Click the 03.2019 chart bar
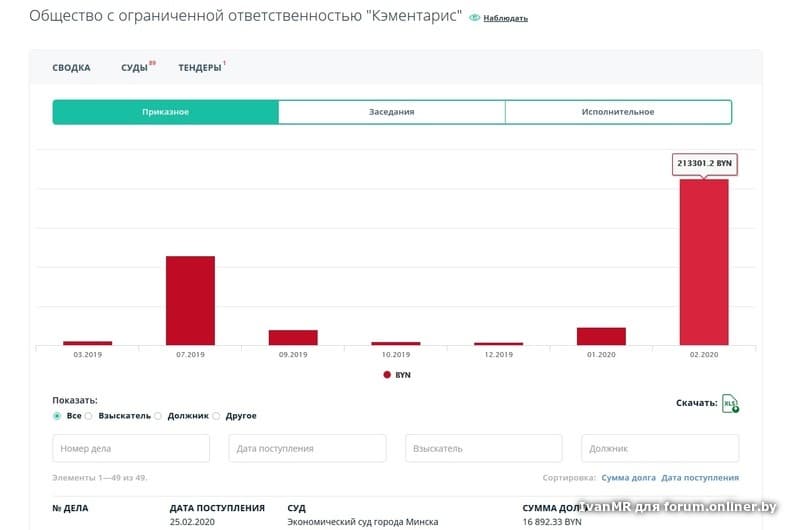 click(x=88, y=343)
